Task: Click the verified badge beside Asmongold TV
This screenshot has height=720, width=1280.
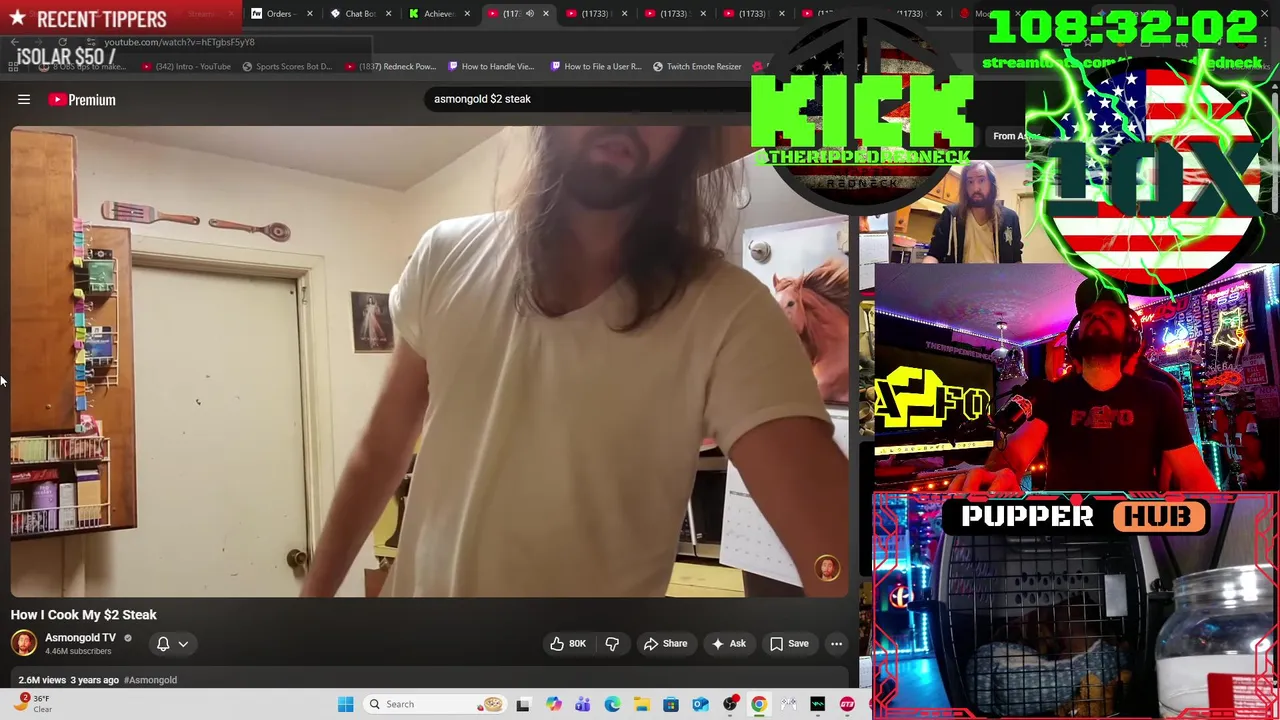Action: 127,638
